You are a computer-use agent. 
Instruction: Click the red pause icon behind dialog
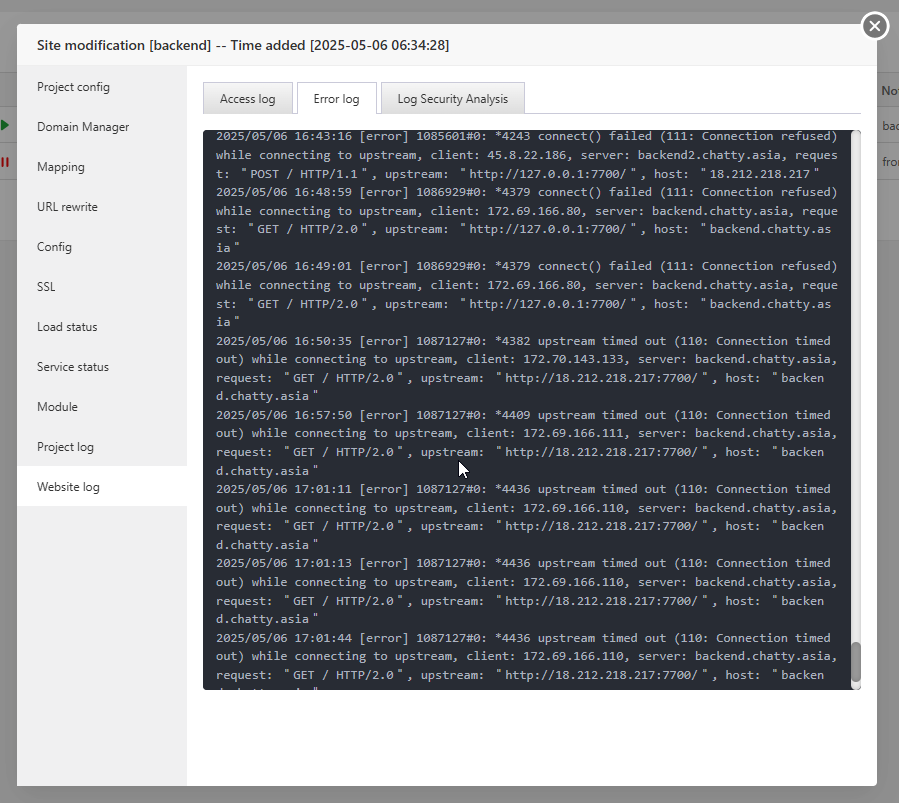click(5, 162)
